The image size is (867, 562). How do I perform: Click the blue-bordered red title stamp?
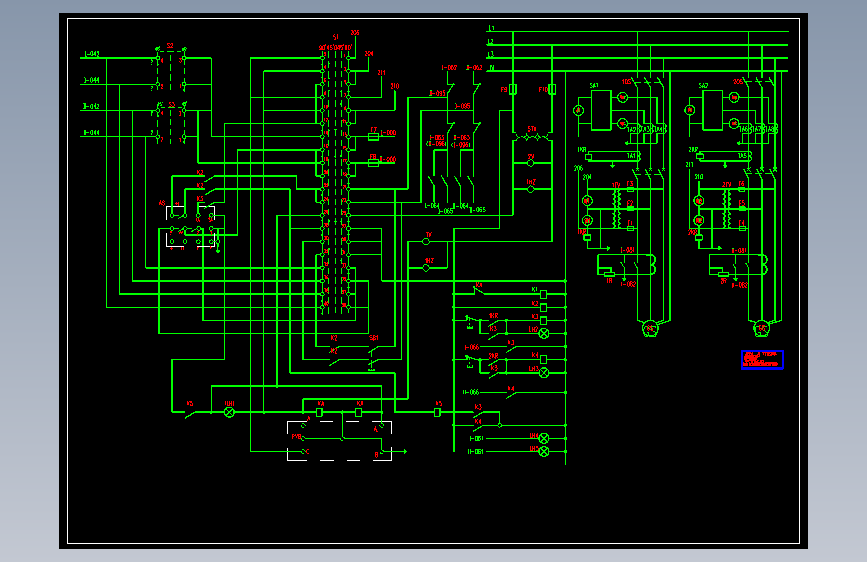click(x=762, y=360)
